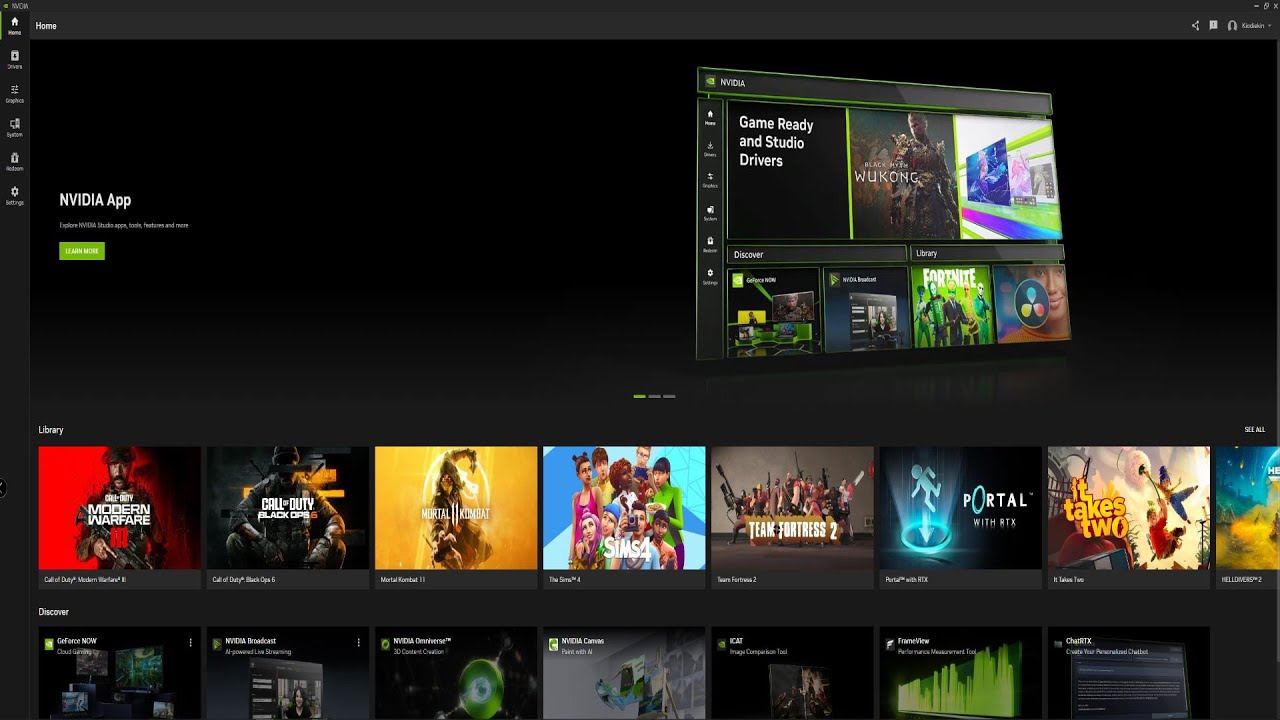Screen dimensions: 1280x720
Task: Select the second banner carousel indicator
Action: click(x=655, y=396)
